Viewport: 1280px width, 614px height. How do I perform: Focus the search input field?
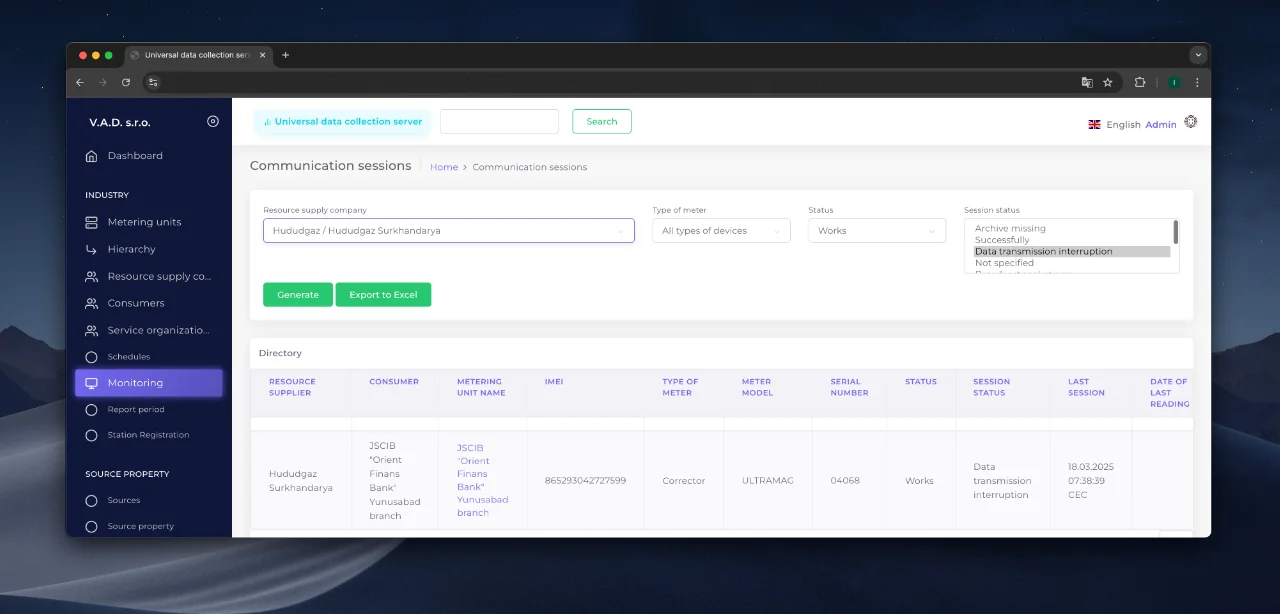499,121
